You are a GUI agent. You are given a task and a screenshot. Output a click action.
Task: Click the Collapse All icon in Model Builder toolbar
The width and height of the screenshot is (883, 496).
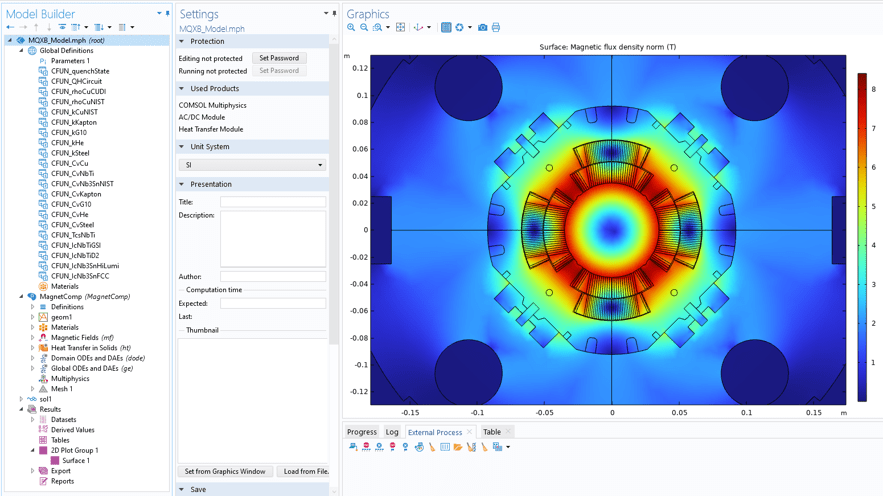75,27
